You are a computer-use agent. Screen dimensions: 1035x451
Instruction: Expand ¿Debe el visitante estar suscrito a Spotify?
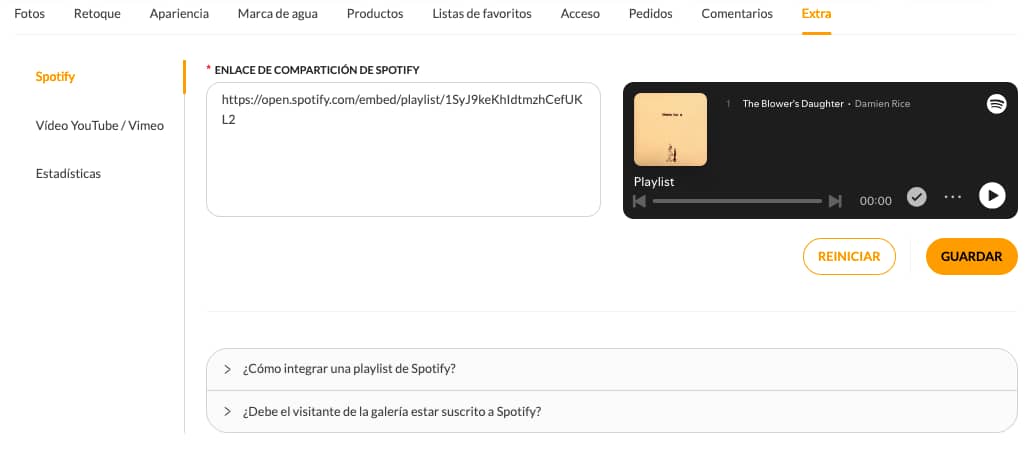611,411
